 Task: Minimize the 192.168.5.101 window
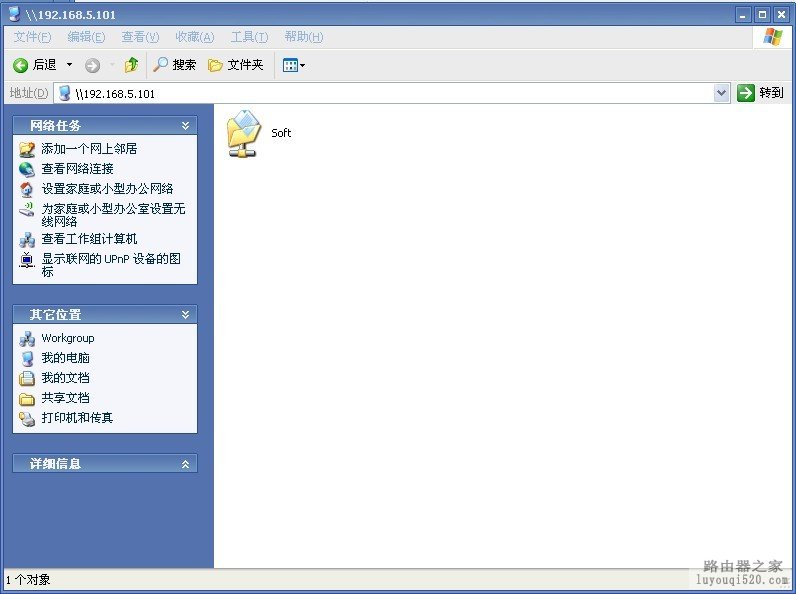pyautogui.click(x=743, y=15)
